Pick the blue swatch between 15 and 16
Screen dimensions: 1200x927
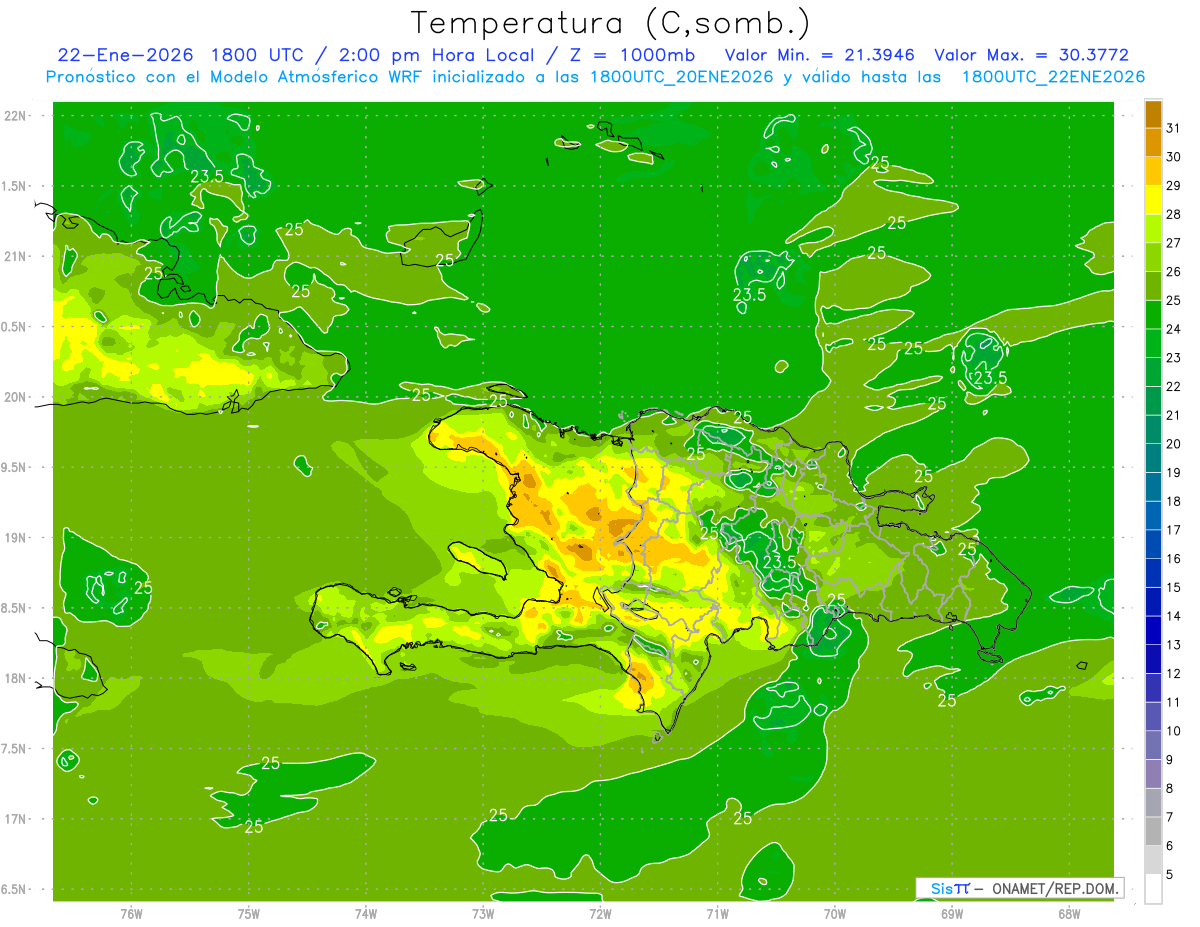(1153, 573)
